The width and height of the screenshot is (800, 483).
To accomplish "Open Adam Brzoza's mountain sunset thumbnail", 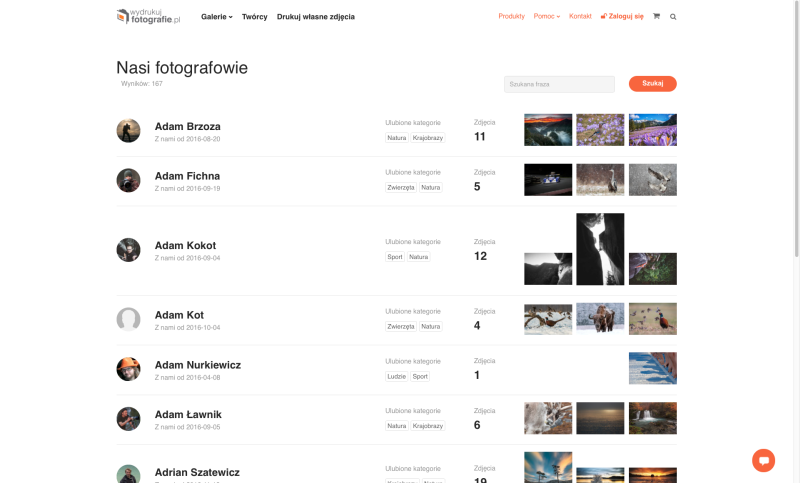I will pos(548,130).
